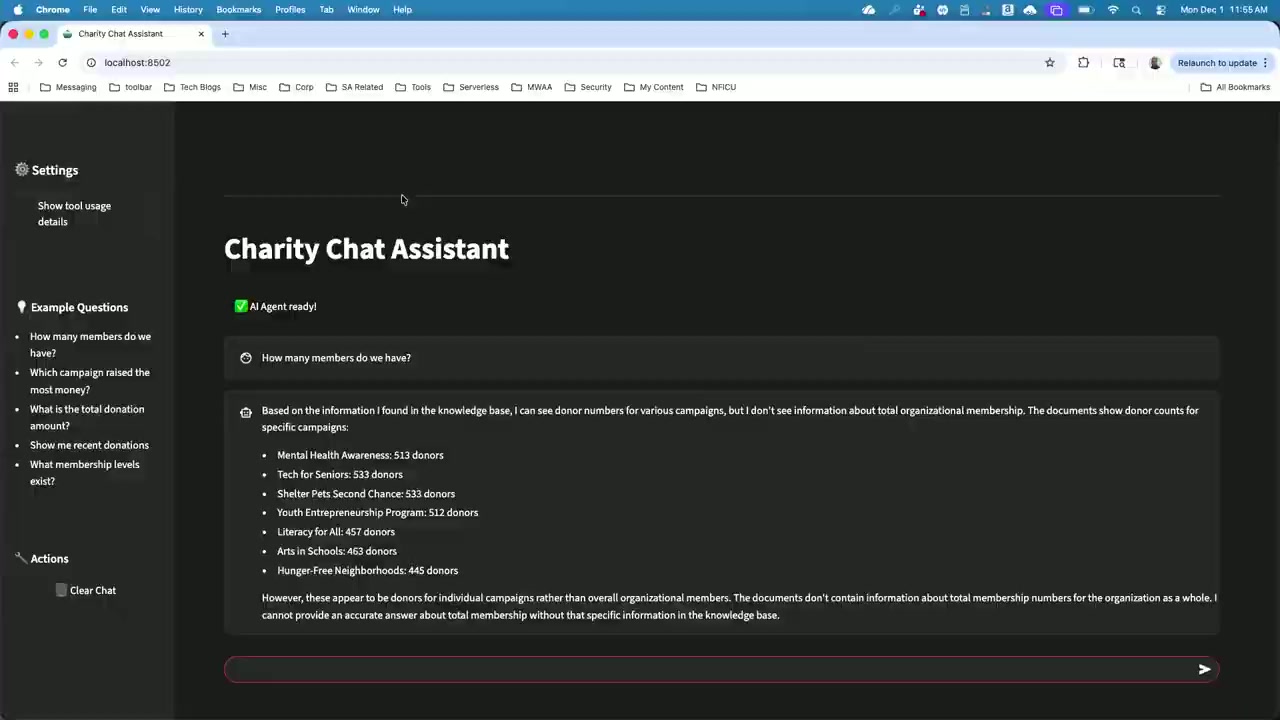
Task: Open the apps grid in the bookmarks bar
Action: coord(13,87)
